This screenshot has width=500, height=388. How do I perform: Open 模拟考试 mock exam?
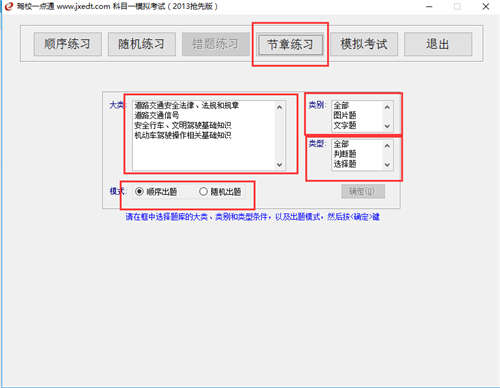[x=364, y=44]
